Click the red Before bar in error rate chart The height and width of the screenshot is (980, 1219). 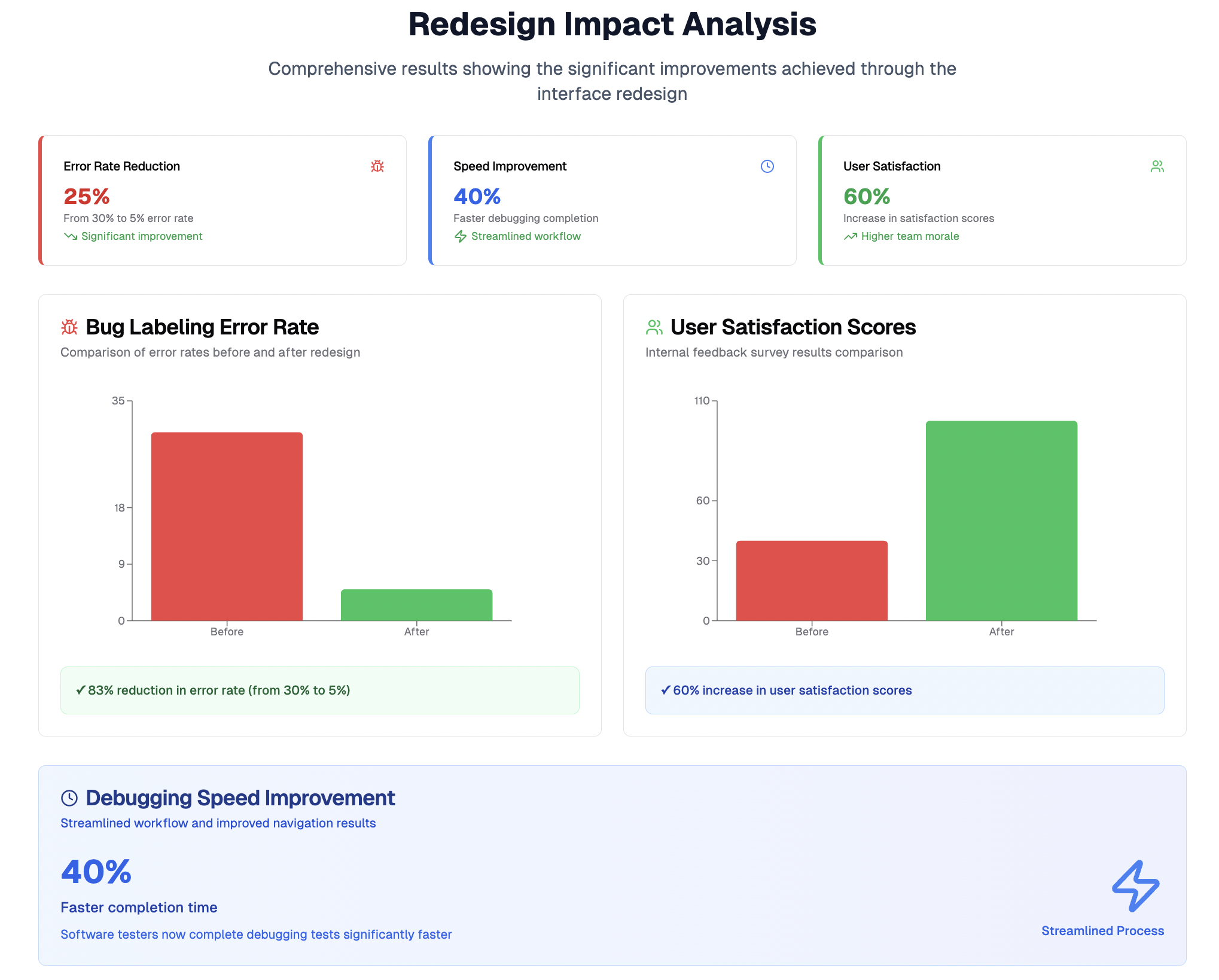pos(227,526)
